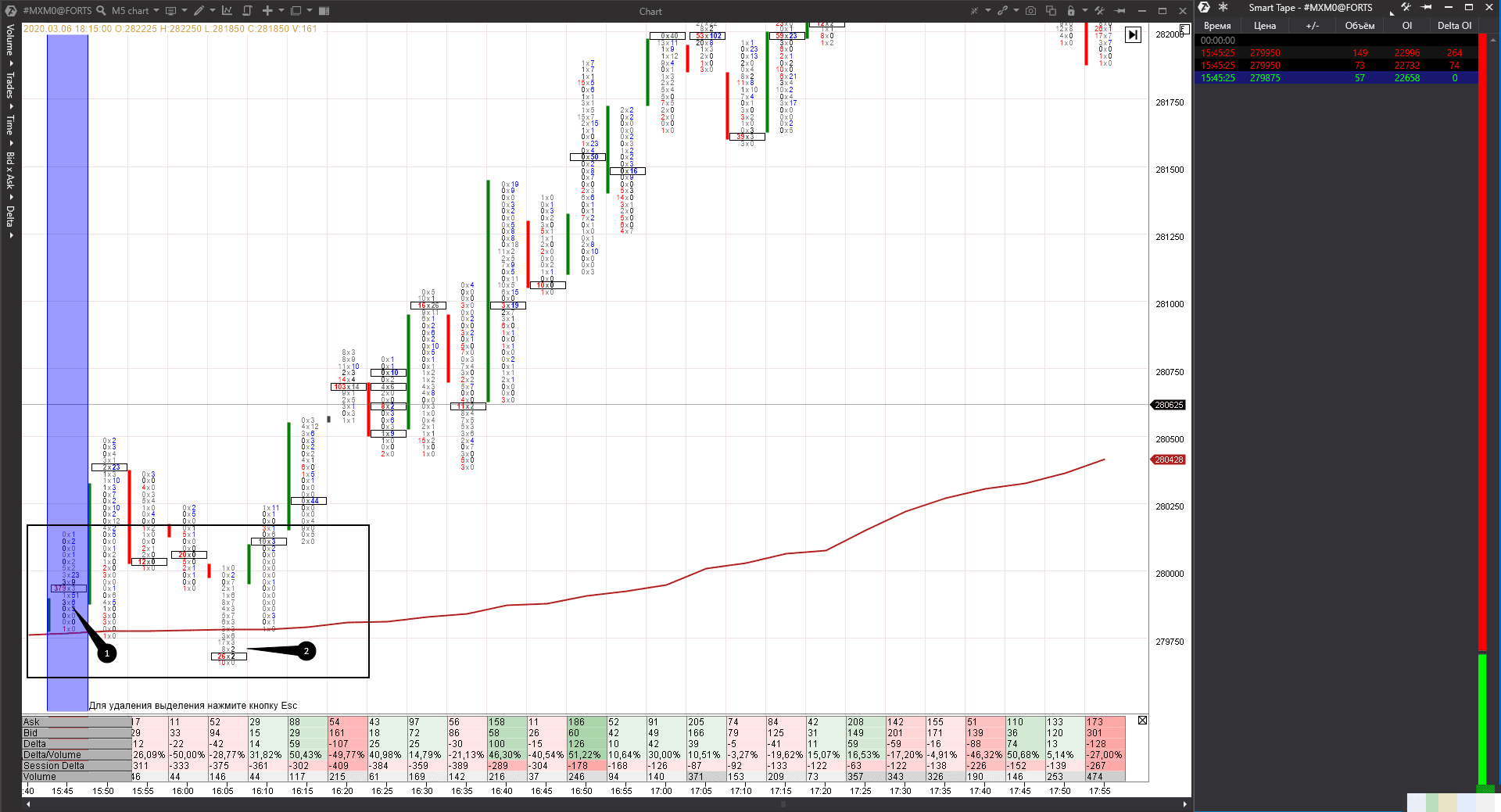Add an indicator via the line-chart icon
1501x812 pixels.
pyautogui.click(x=227, y=11)
